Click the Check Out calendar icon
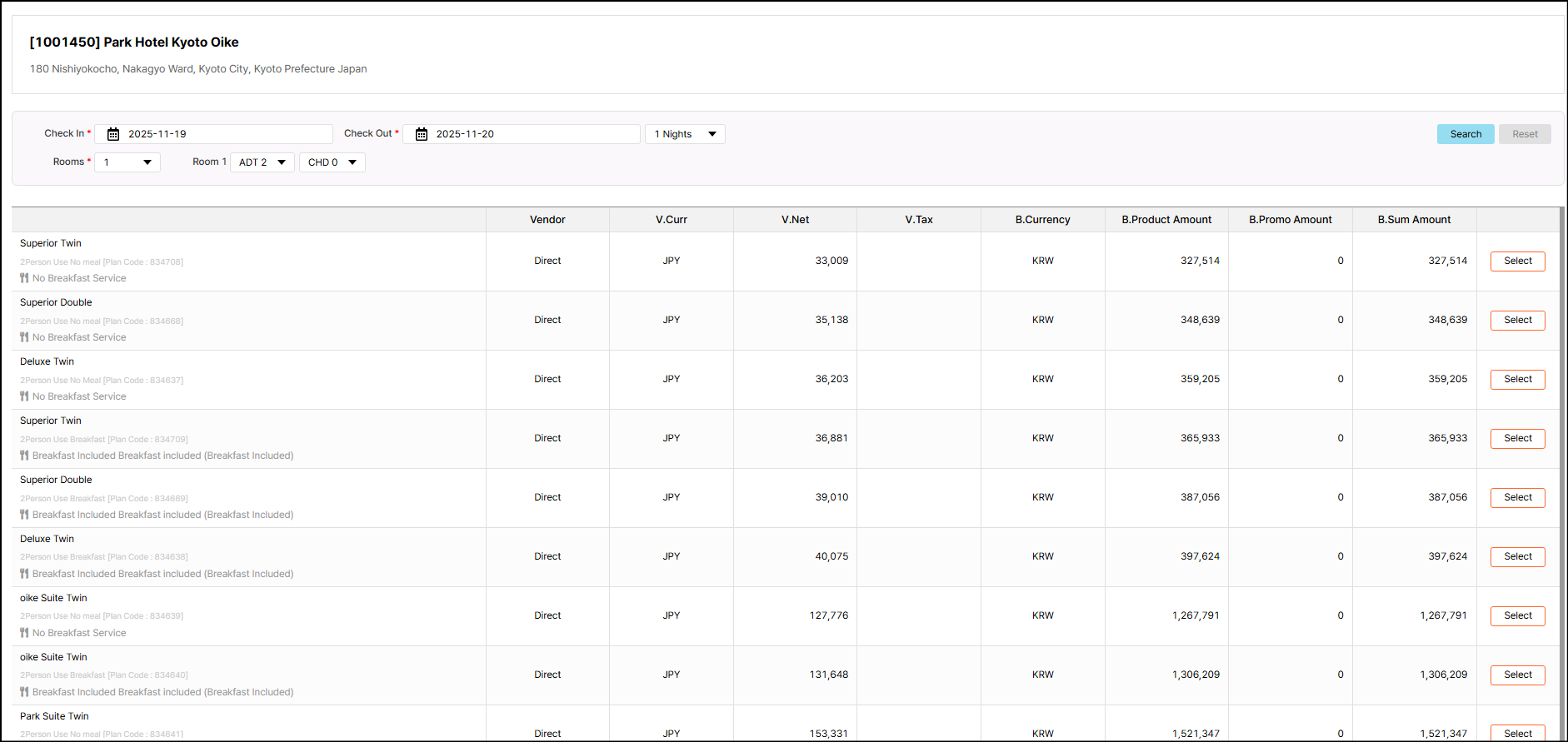 click(x=422, y=134)
